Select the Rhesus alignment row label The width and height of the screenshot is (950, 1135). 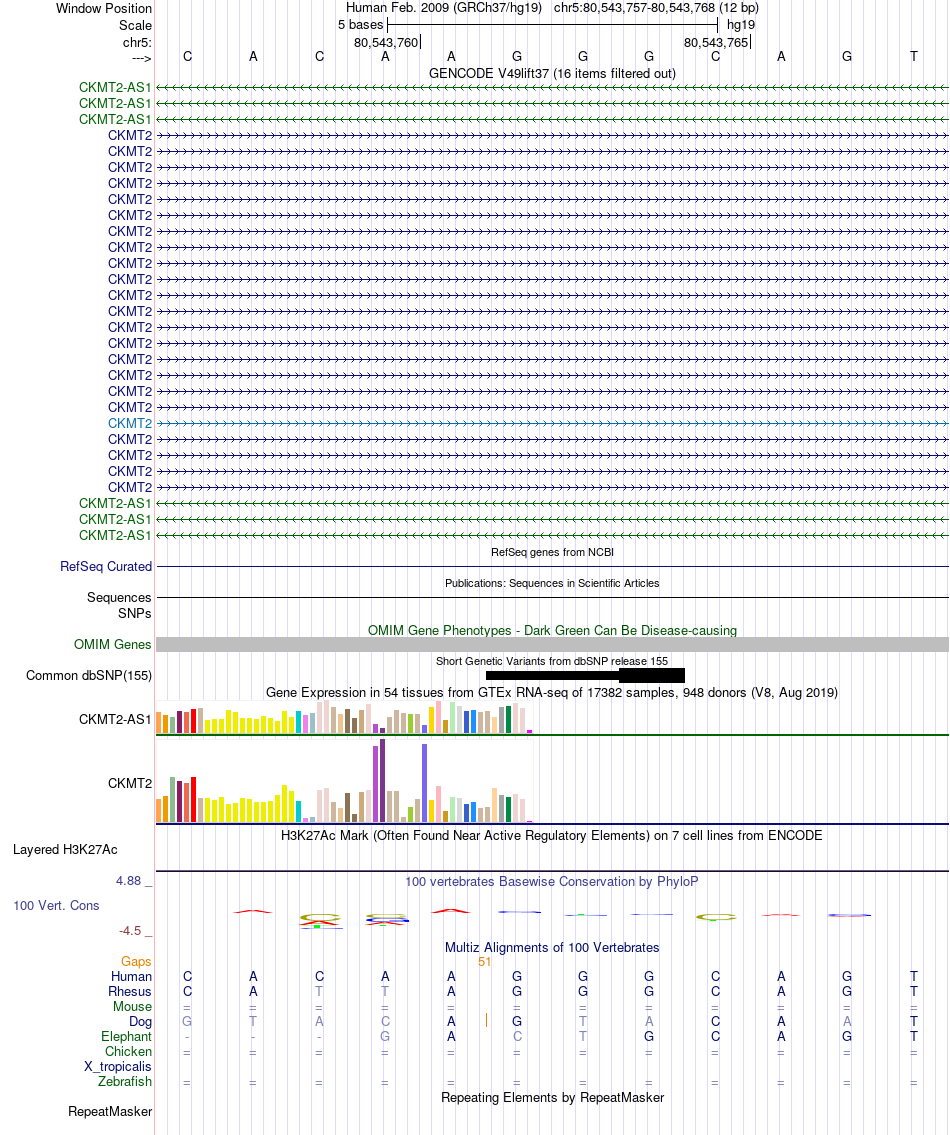[130, 992]
